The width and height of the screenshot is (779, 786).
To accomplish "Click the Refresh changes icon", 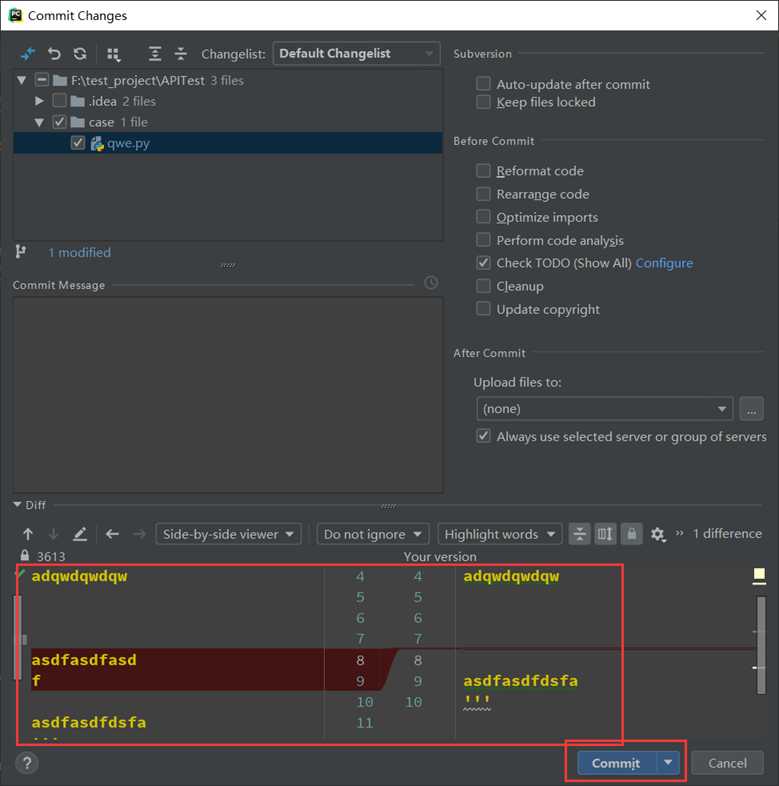I will coord(80,54).
